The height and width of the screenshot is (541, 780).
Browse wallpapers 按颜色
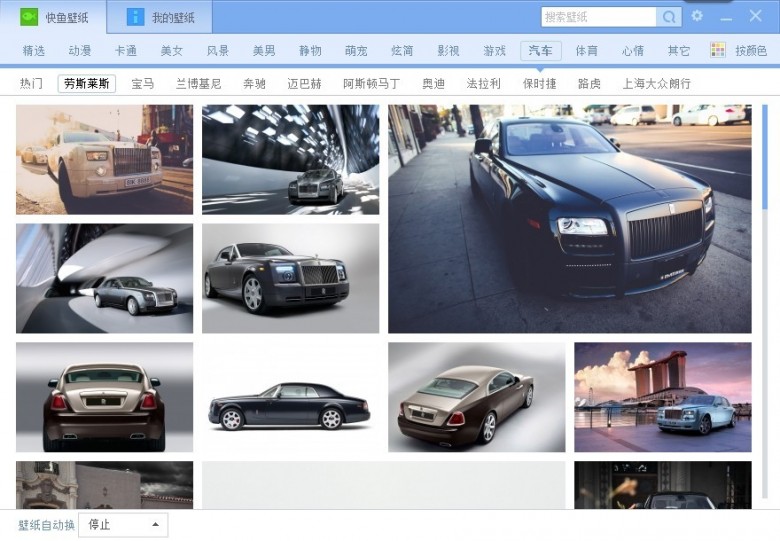click(x=751, y=51)
